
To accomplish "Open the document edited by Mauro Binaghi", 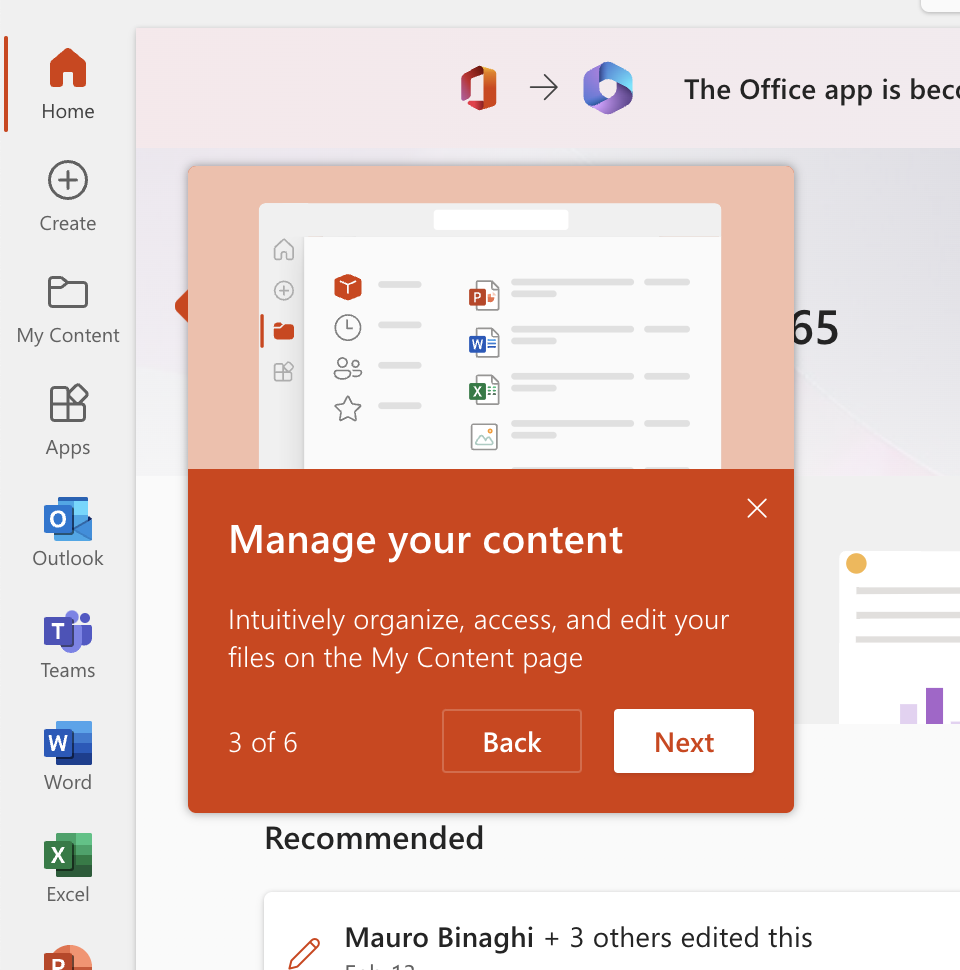I will click(x=578, y=938).
